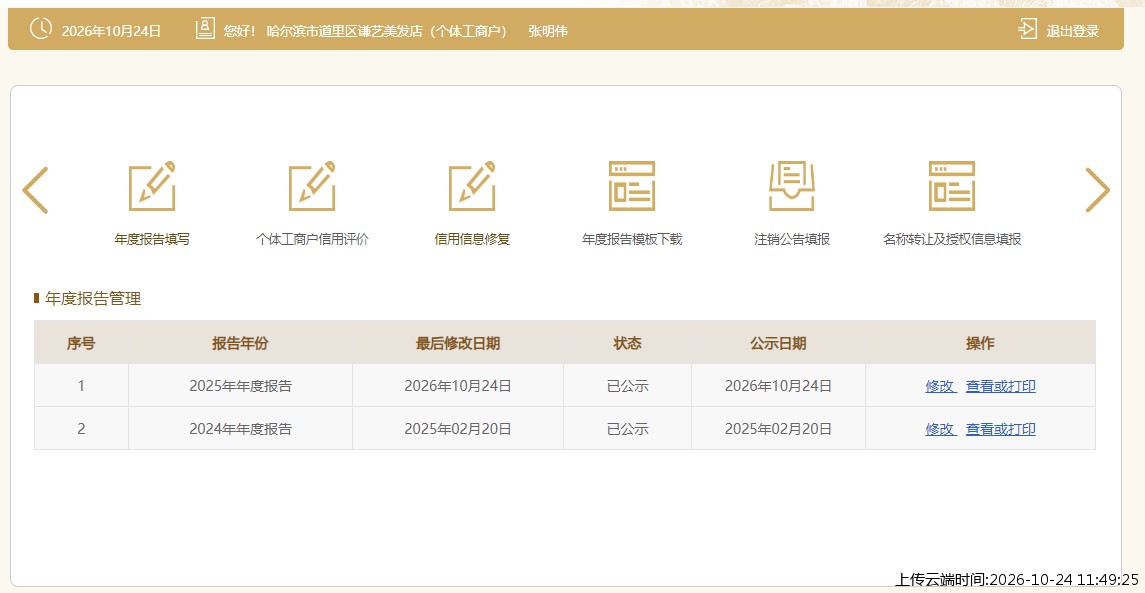Open 查看或打印 for the 2025年年度报告
The image size is (1145, 593).
[1000, 386]
